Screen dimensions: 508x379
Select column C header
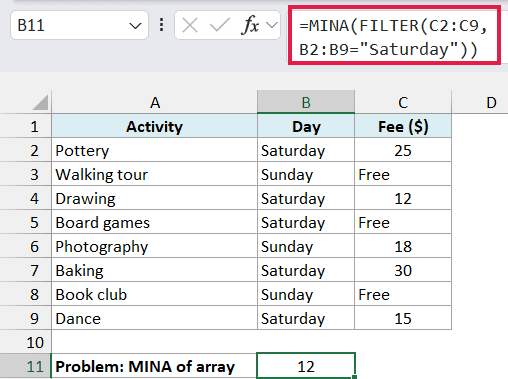tap(403, 102)
